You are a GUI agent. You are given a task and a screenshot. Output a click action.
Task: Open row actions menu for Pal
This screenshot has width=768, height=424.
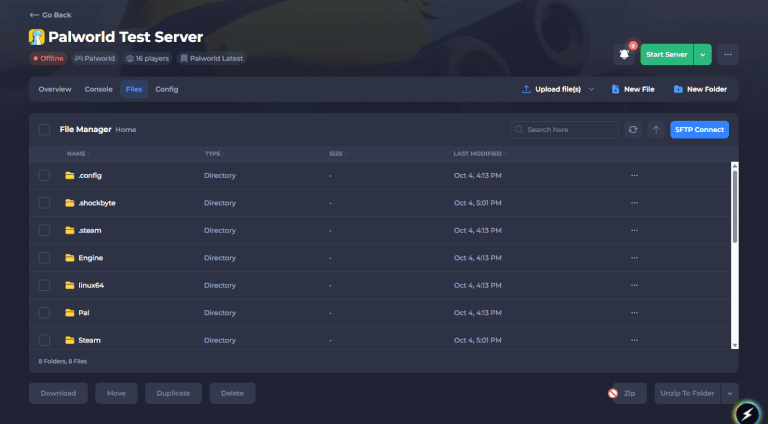[634, 312]
